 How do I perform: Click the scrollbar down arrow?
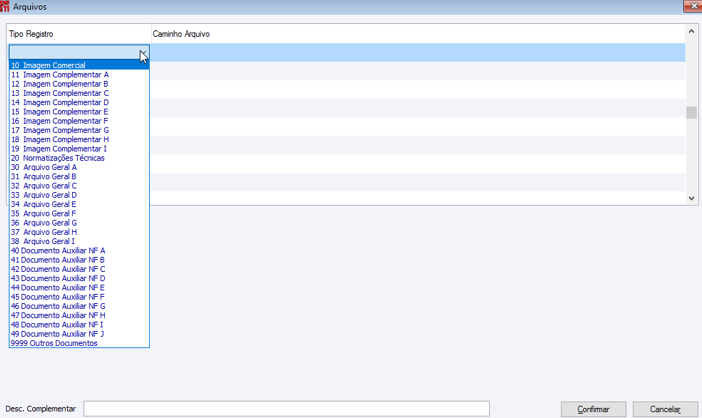click(x=691, y=198)
